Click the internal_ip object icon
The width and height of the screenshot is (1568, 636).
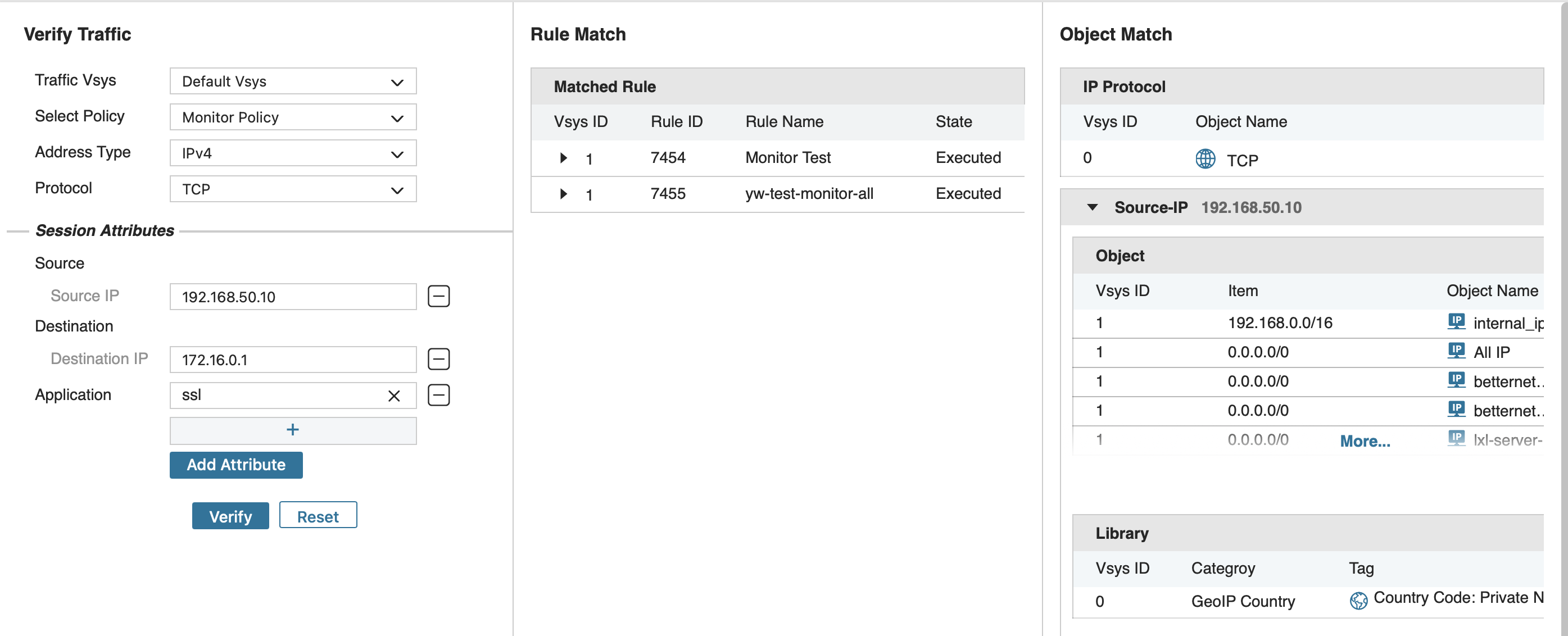tap(1456, 321)
